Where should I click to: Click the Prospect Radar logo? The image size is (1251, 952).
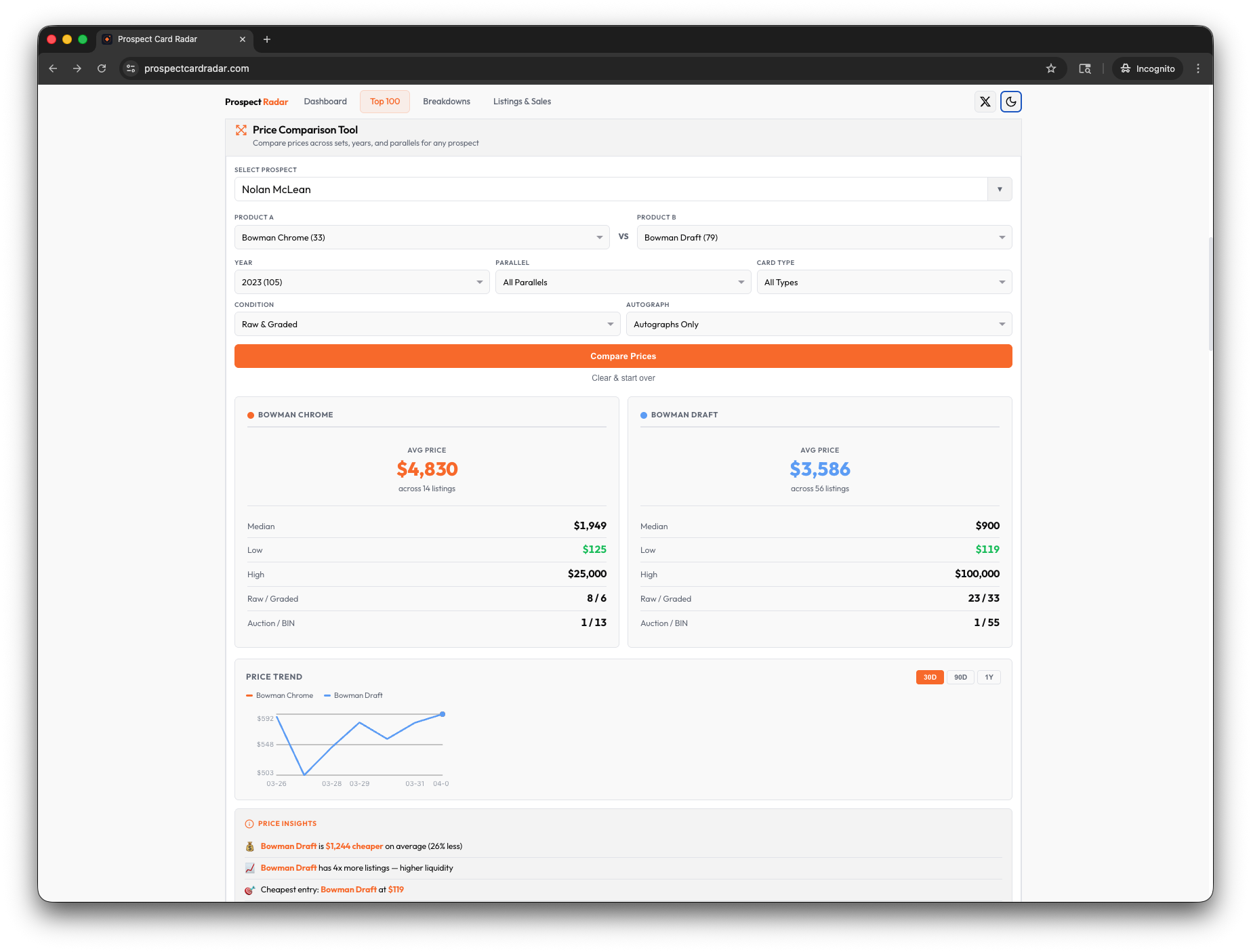256,102
